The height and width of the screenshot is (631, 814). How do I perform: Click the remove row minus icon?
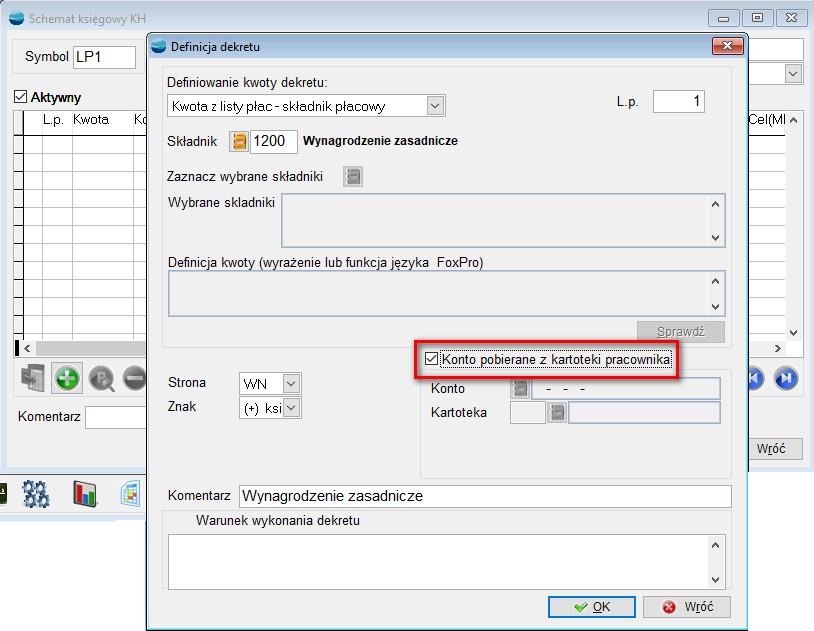click(134, 378)
